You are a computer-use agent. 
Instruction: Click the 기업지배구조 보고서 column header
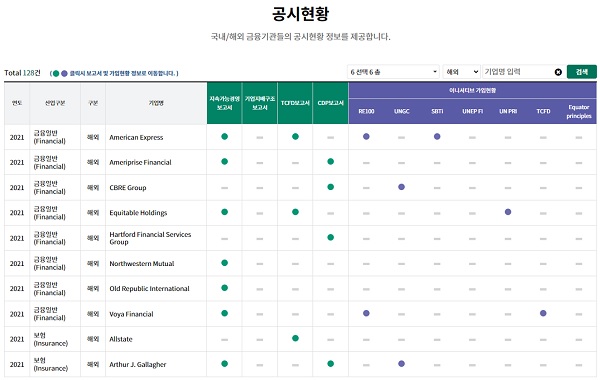(260, 103)
